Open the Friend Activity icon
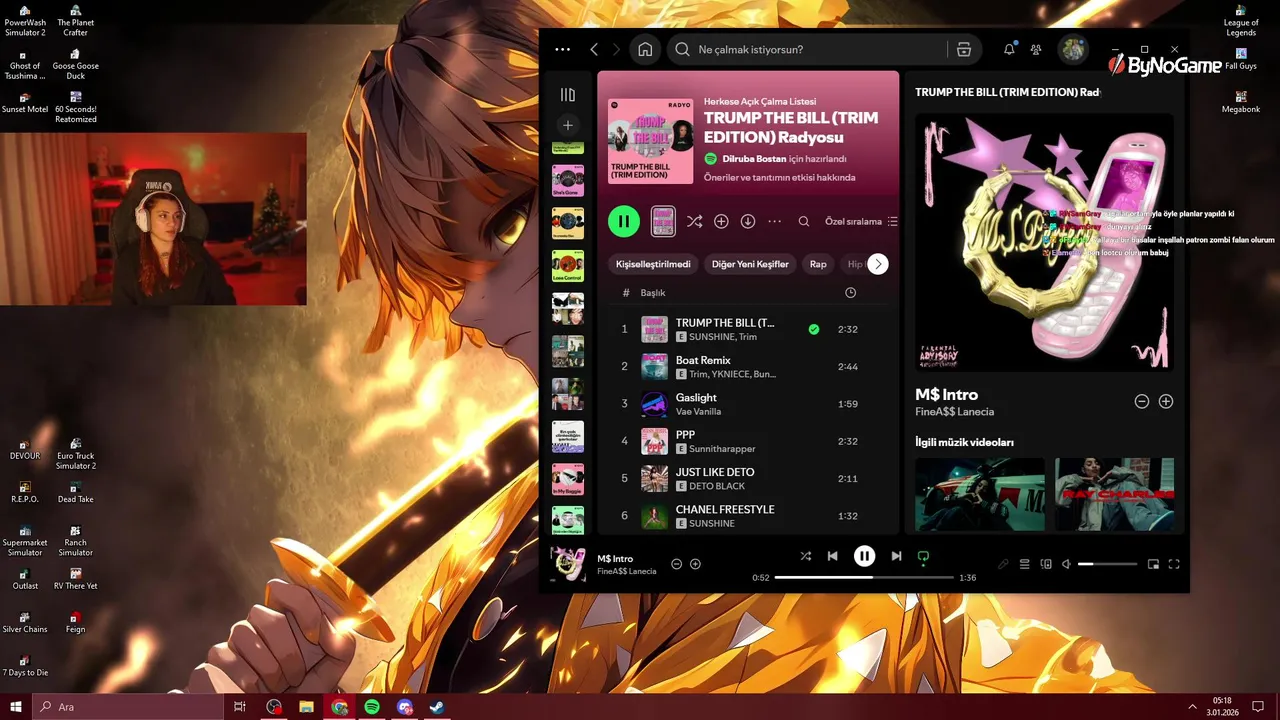 pos(1036,49)
